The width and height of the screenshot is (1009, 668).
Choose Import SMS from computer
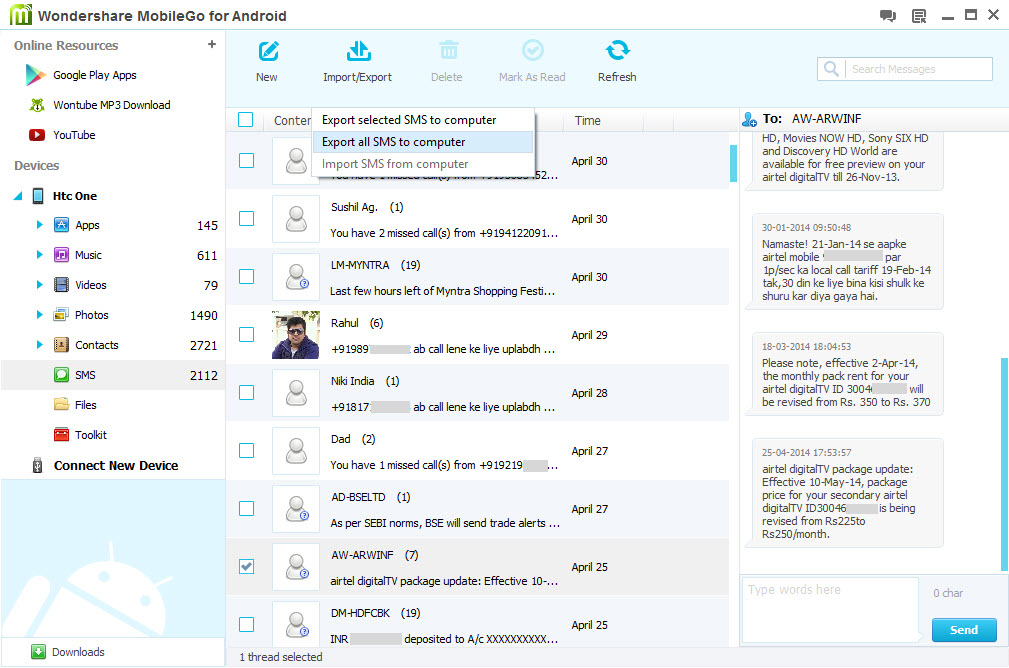423,164
